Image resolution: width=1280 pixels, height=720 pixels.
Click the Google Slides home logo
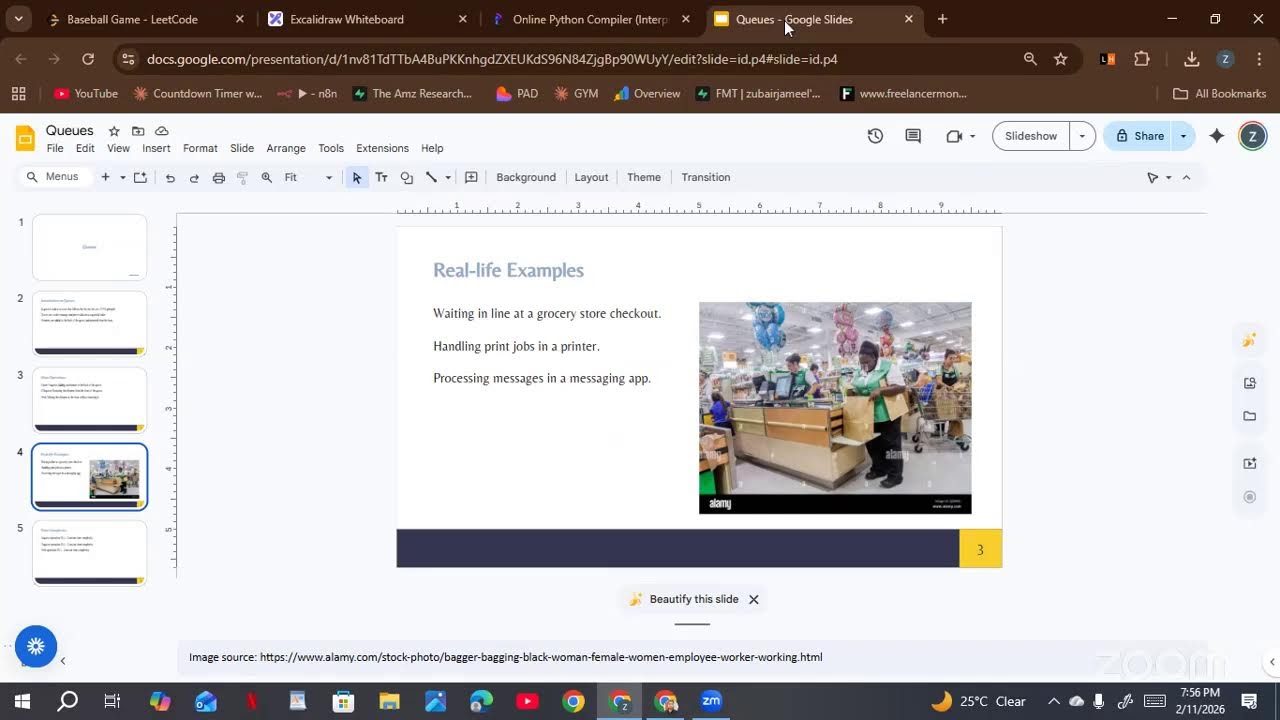tap(26, 138)
